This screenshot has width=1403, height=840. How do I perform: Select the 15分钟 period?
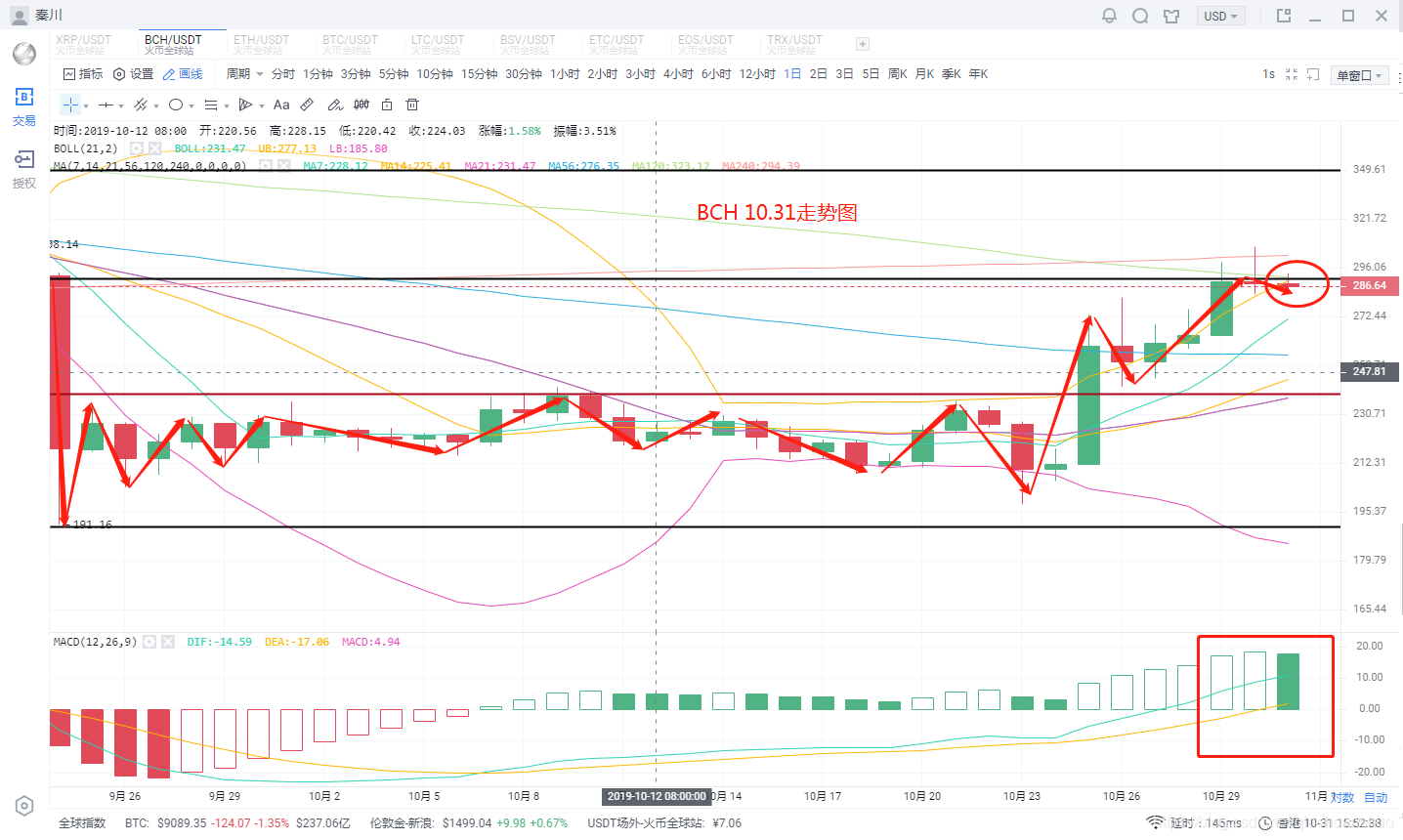480,74
